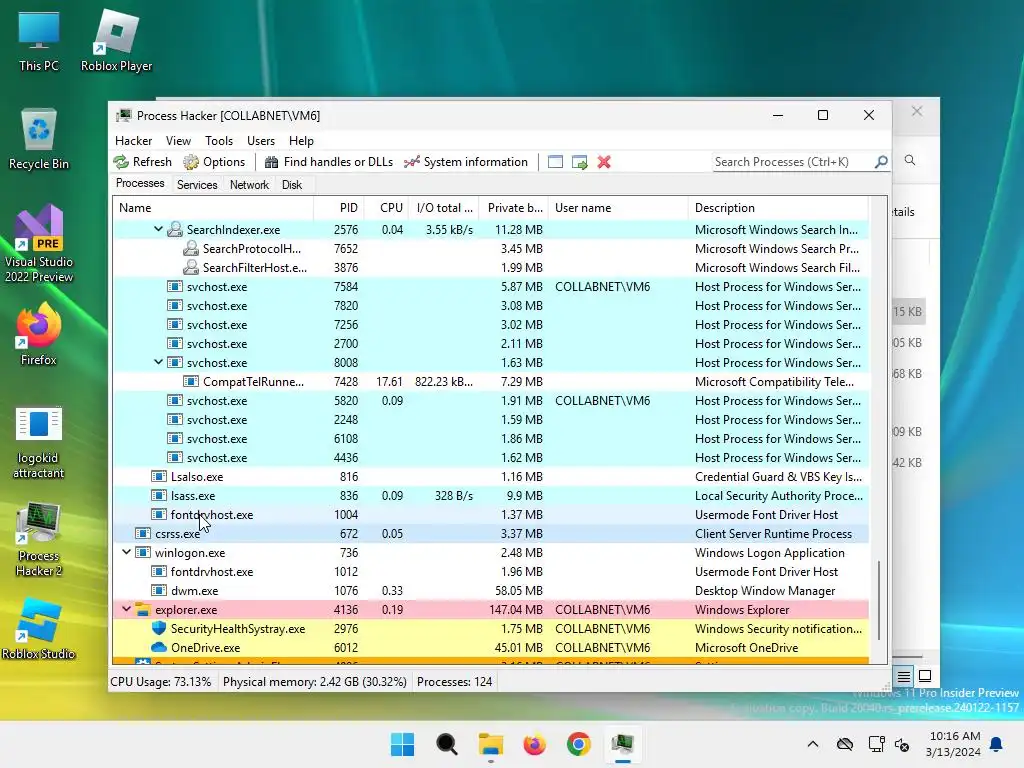Sort by the Private bytes column header
This screenshot has height=768, width=1024.
[514, 208]
